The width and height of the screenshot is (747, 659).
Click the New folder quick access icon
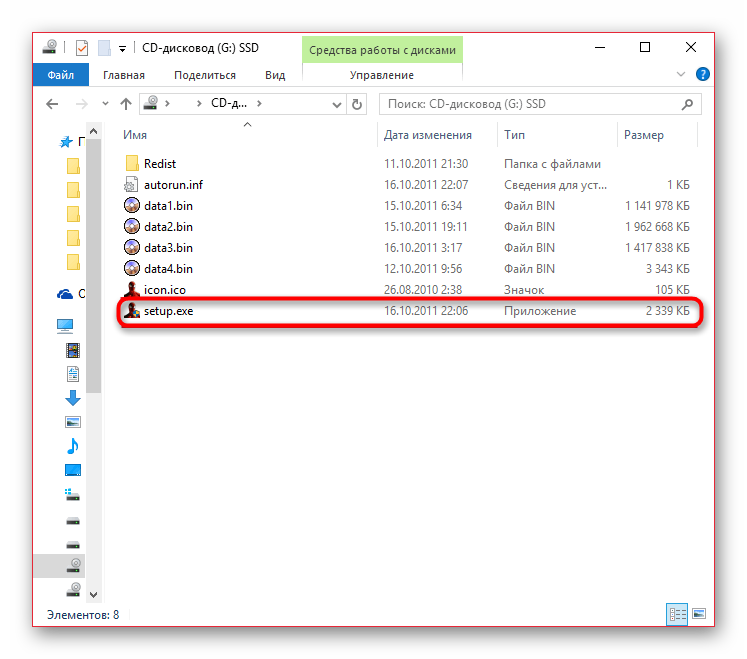tap(104, 48)
